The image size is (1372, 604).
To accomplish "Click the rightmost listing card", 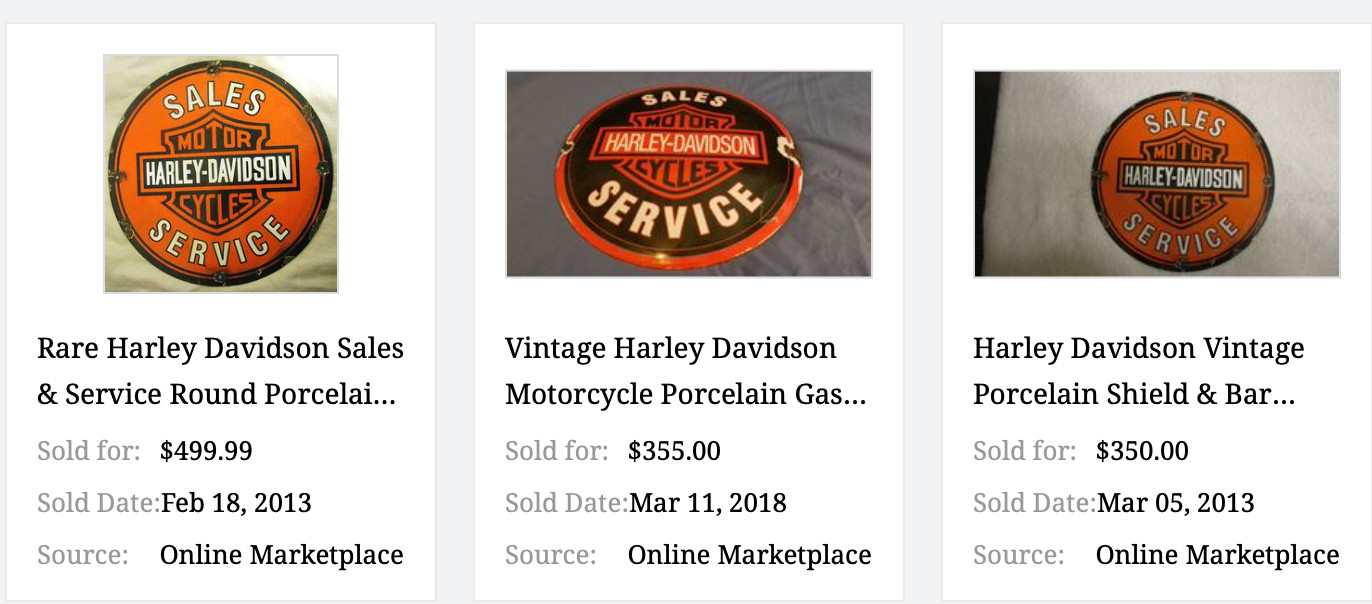I will (1155, 300).
